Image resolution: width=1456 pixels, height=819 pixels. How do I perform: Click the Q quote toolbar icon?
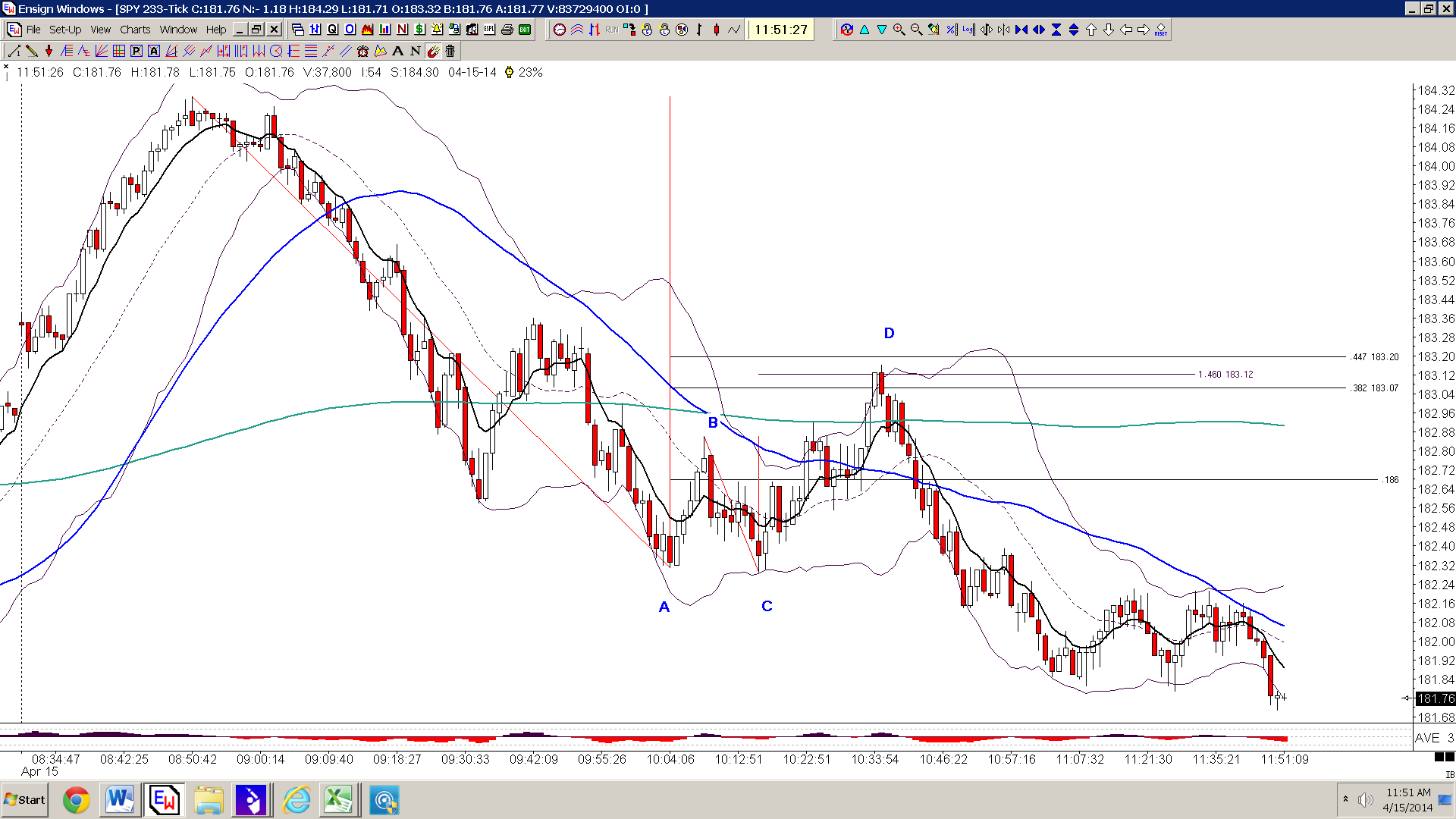click(x=332, y=30)
